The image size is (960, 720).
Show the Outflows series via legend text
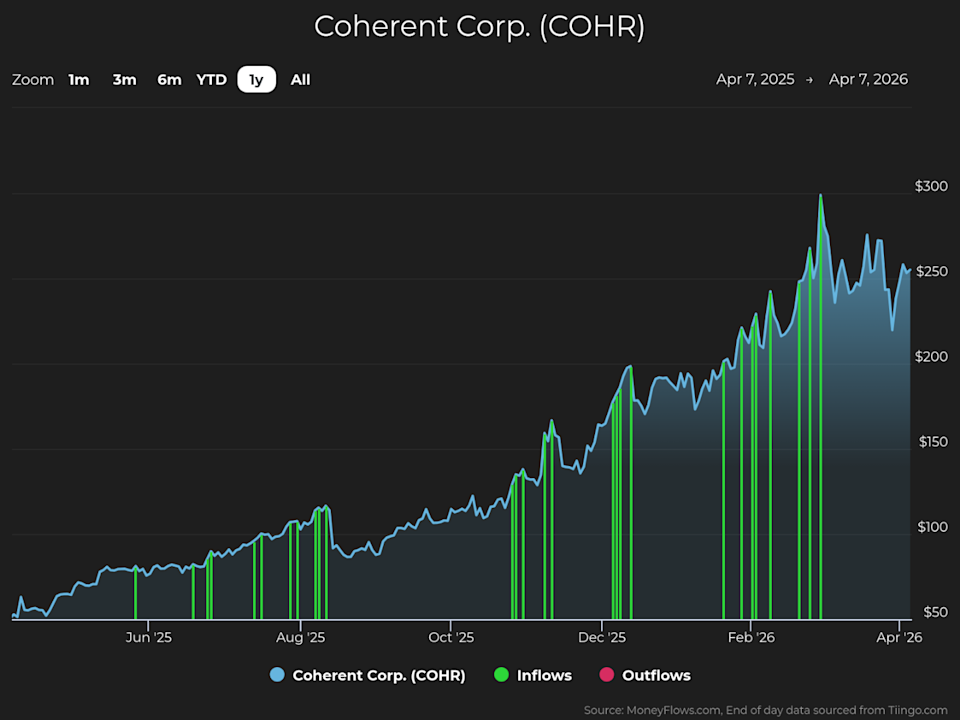pos(656,675)
